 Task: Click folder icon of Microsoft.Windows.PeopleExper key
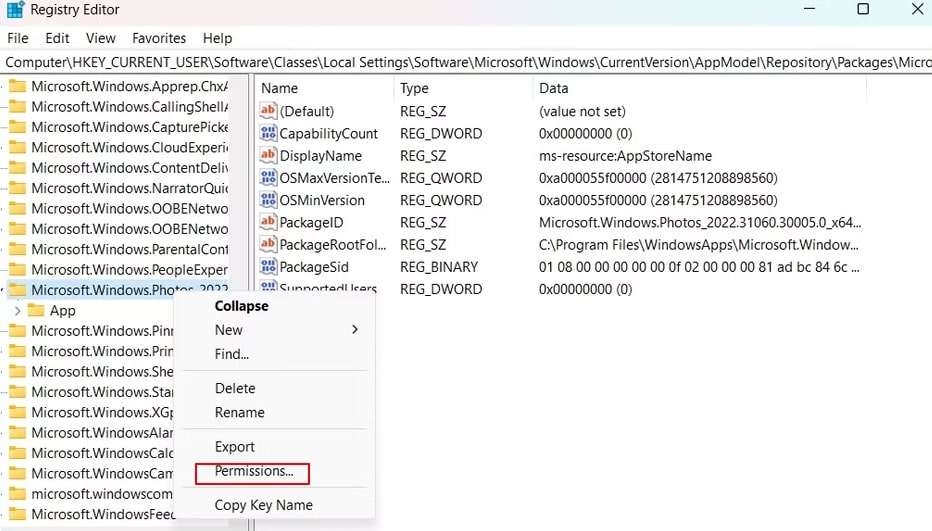[x=18, y=269]
